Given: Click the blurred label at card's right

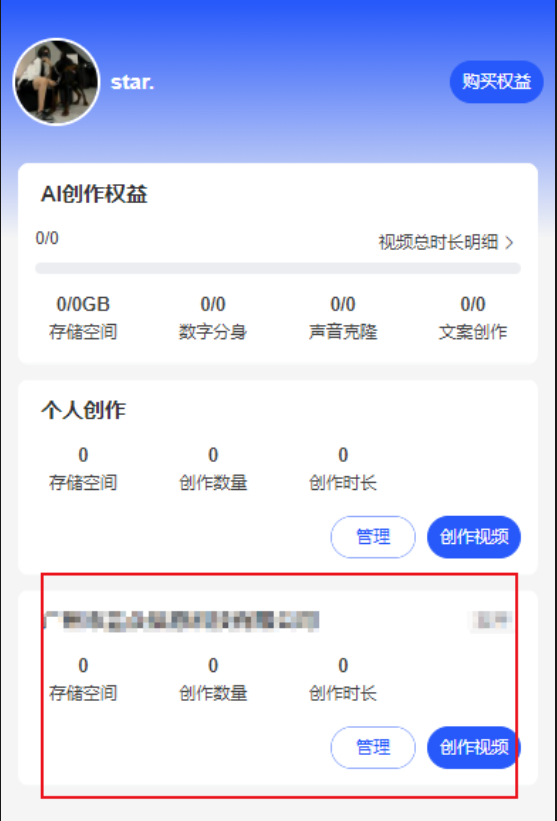Looking at the screenshot, I should click(x=491, y=621).
